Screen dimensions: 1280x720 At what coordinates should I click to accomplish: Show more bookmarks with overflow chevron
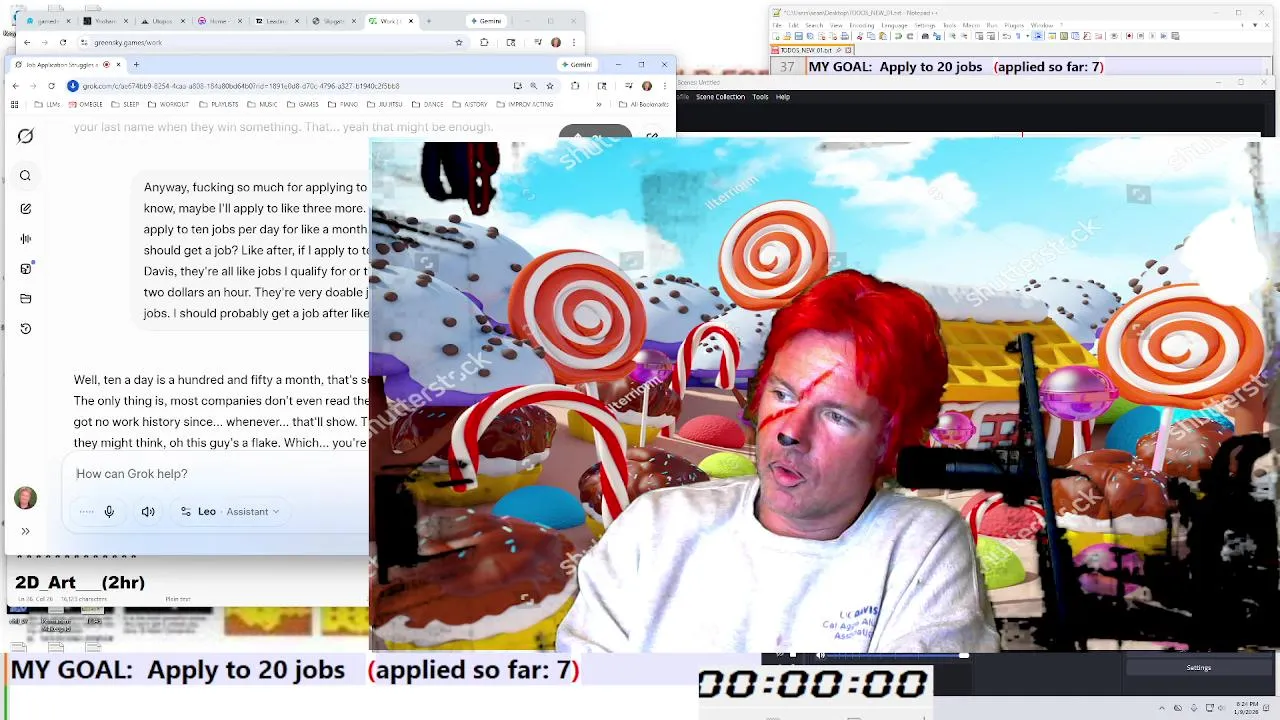click(x=599, y=104)
